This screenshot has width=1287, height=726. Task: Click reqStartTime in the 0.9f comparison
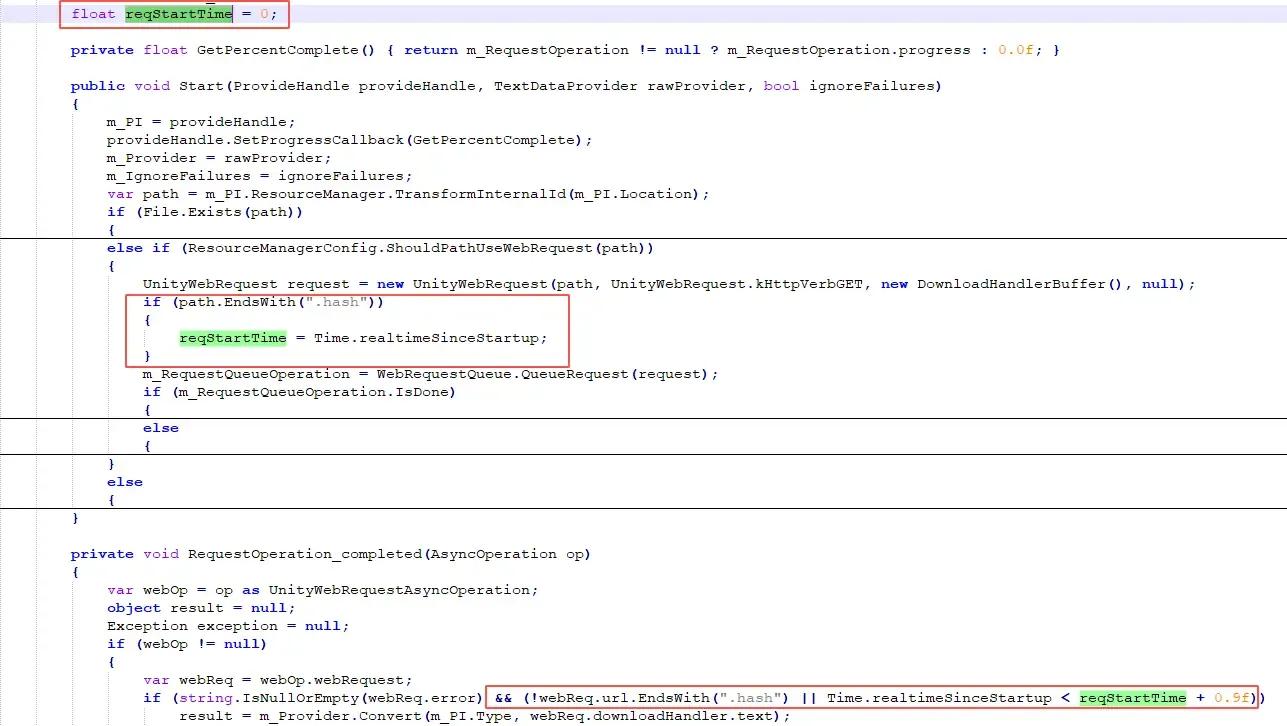(1132, 698)
